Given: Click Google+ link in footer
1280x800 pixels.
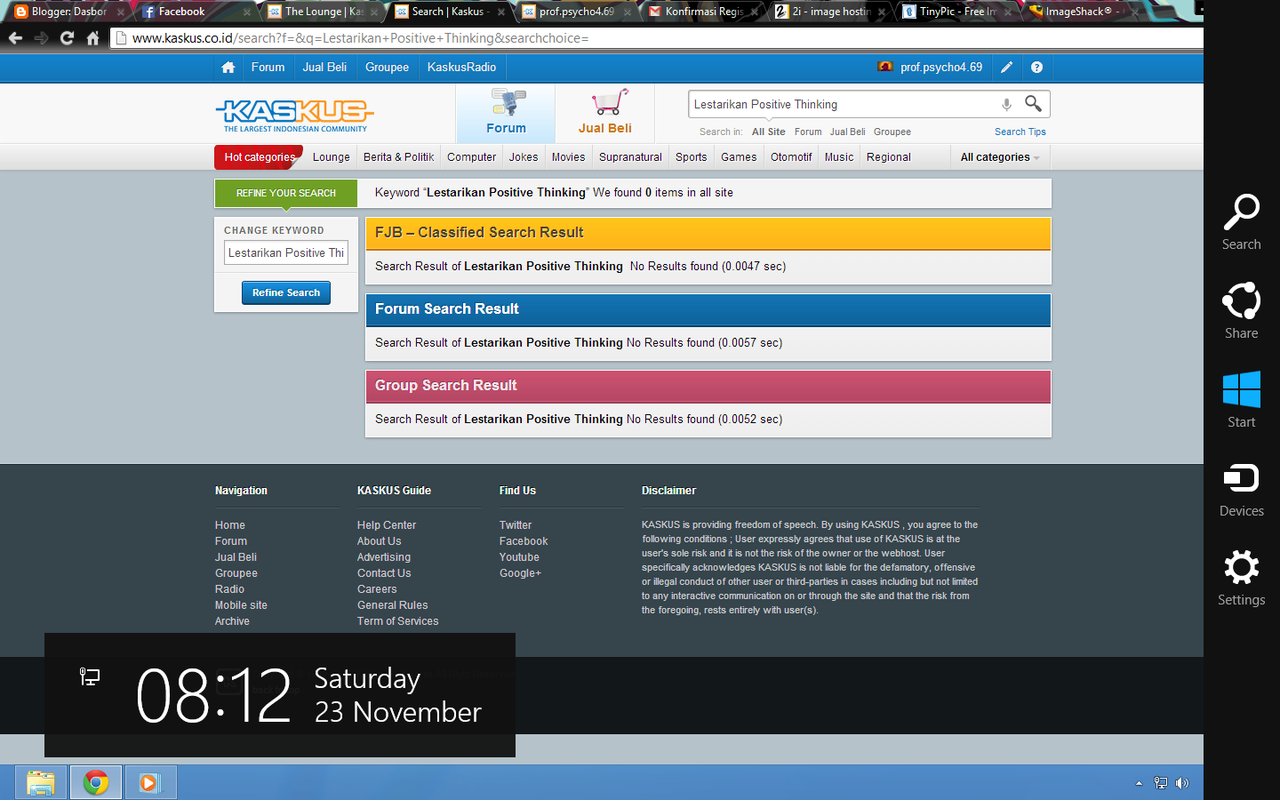Looking at the screenshot, I should click(520, 573).
